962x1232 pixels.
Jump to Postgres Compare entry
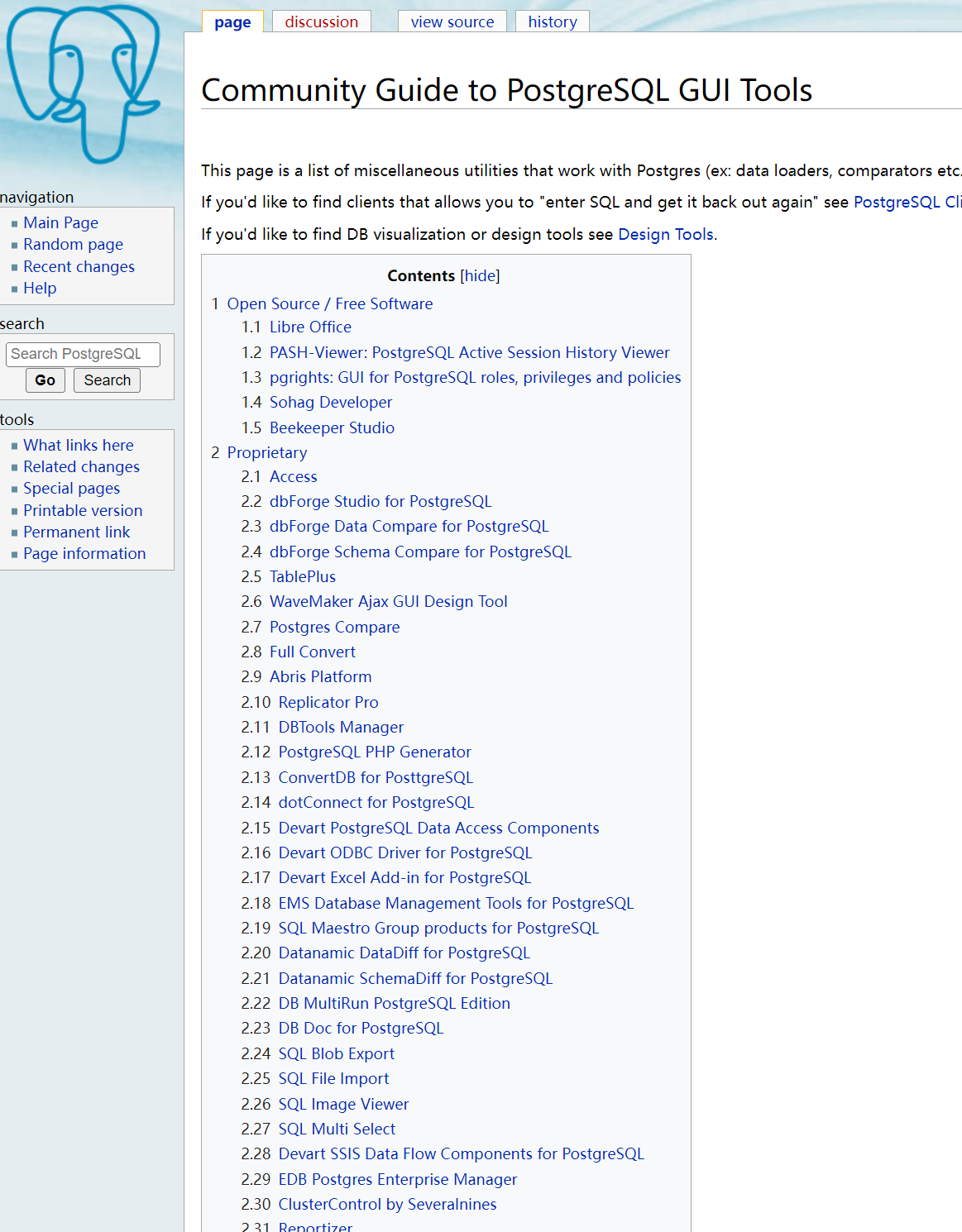point(335,627)
